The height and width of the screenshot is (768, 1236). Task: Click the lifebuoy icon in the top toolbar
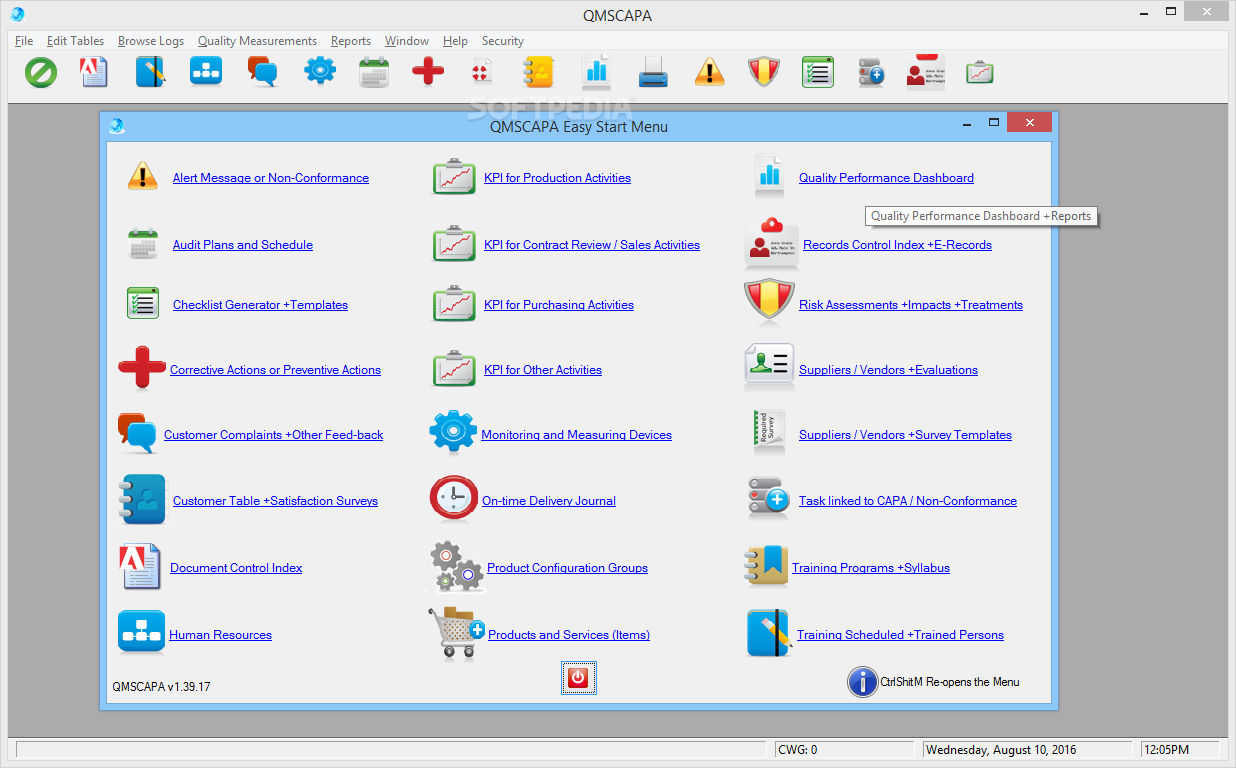[483, 72]
